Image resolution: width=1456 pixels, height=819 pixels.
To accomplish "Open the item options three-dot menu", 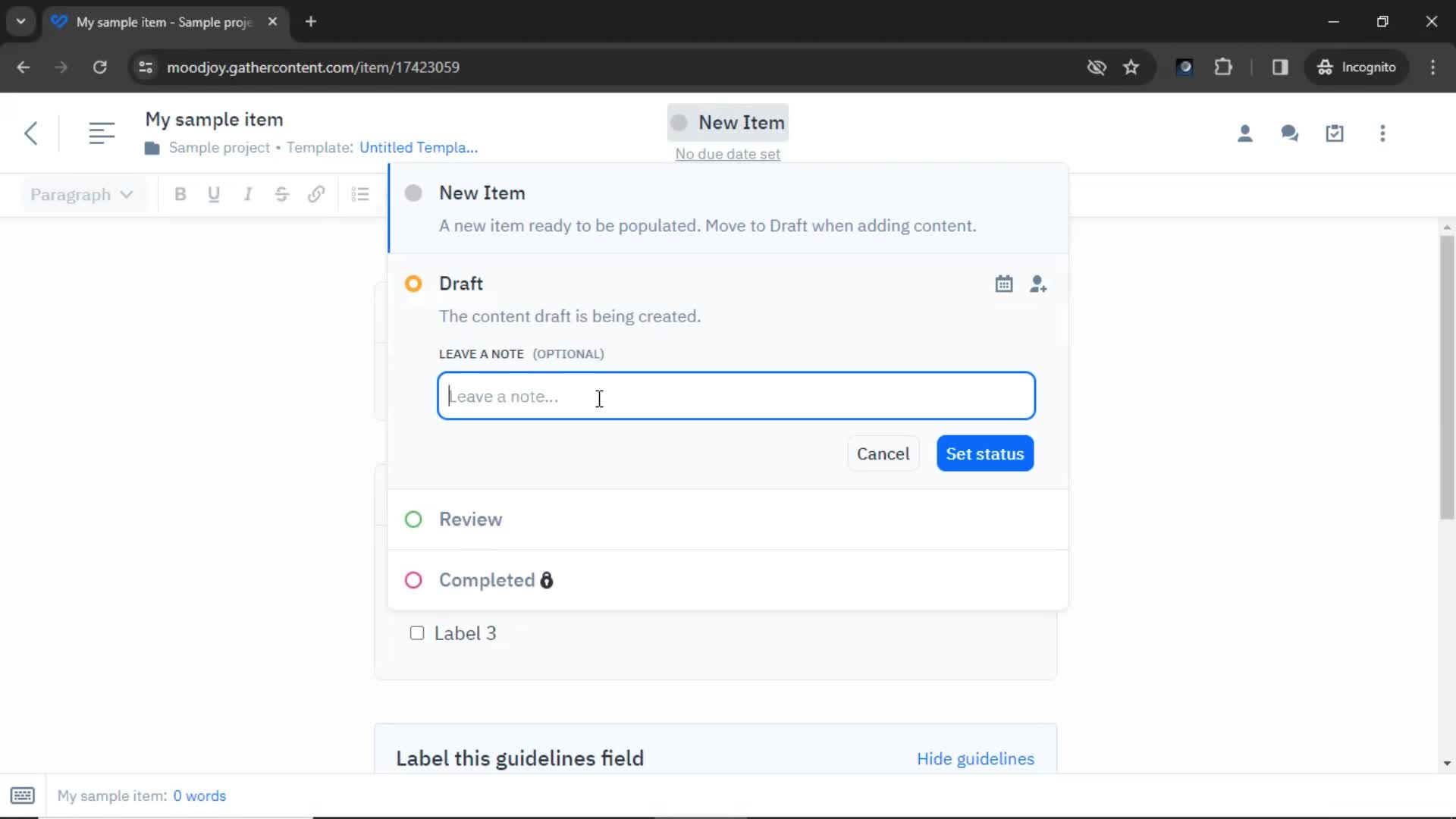I will 1382,133.
